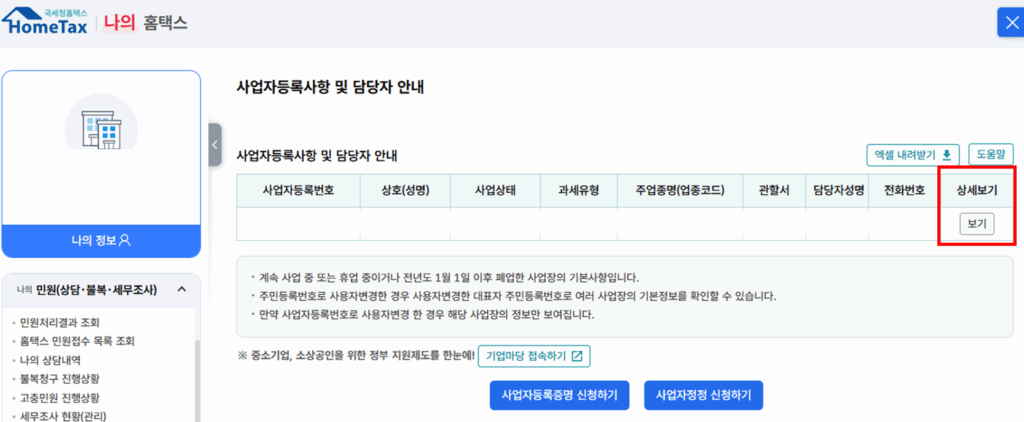Click the download arrow icon in 엑셀 내려받기
The width and height of the screenshot is (1024, 422).
(x=946, y=155)
